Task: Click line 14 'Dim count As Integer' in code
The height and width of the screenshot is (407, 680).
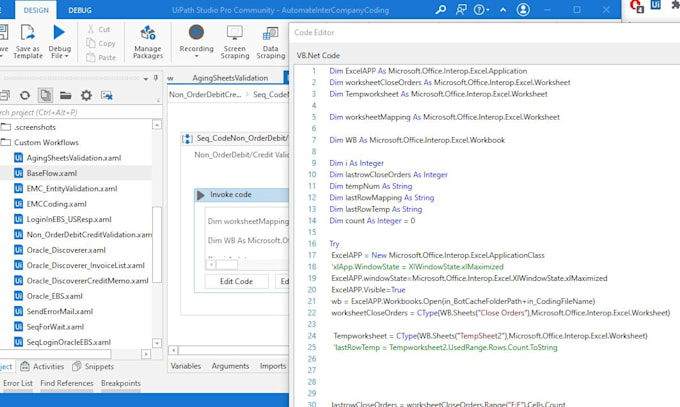Action: point(372,221)
